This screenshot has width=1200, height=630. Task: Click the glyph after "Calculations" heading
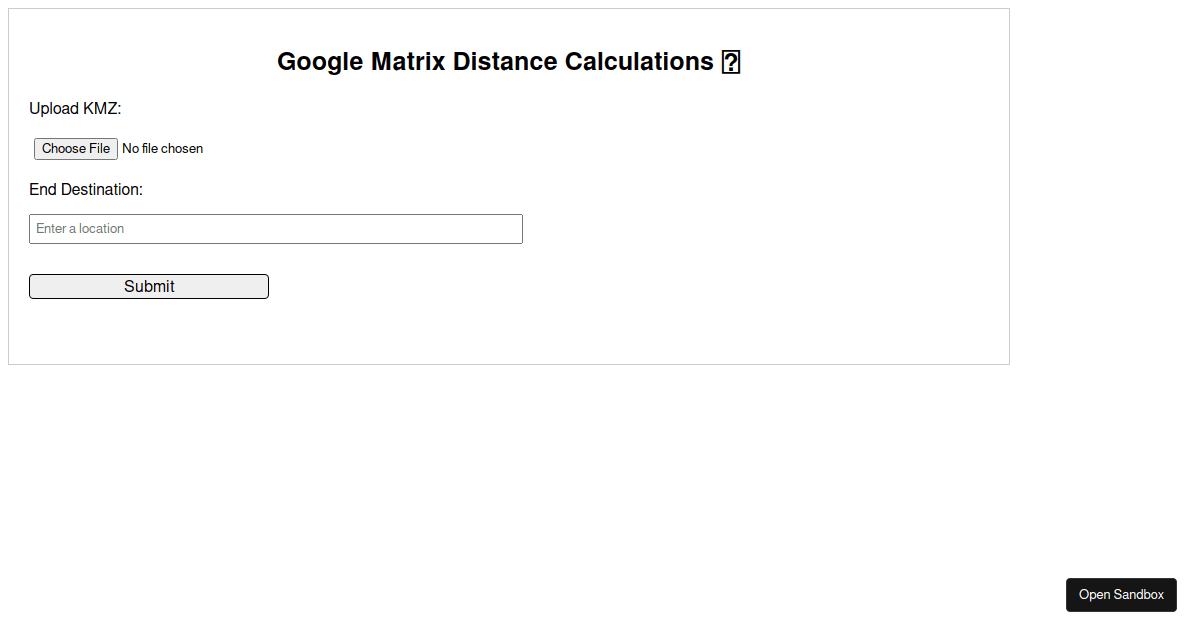click(731, 61)
